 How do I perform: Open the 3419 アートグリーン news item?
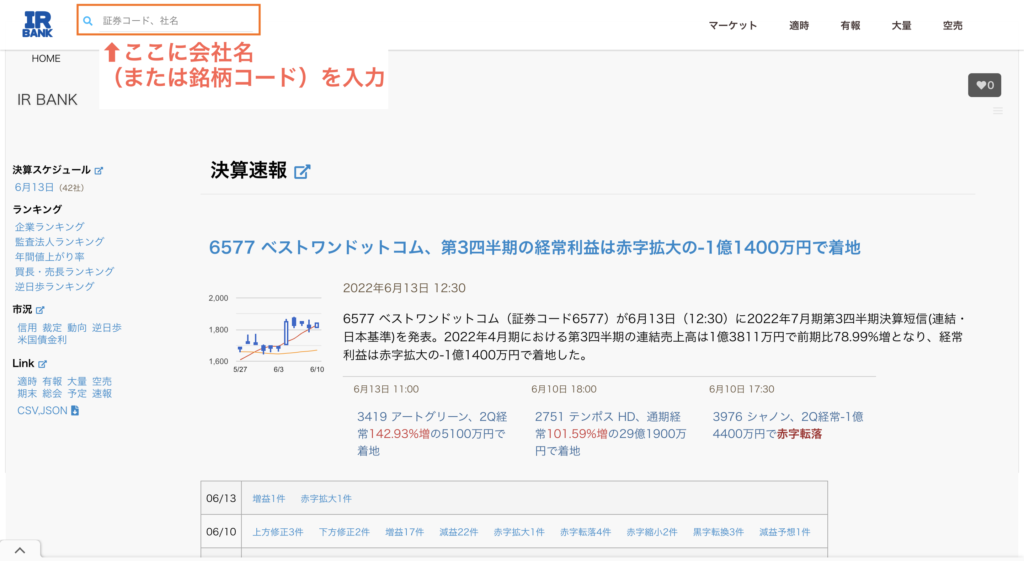[432, 434]
